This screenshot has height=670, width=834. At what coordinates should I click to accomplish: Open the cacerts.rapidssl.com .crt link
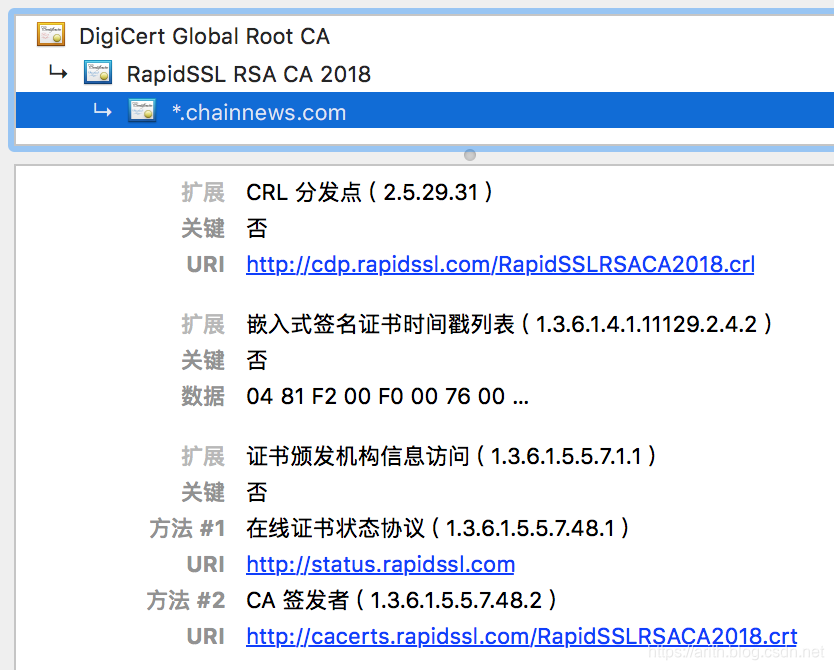(x=521, y=636)
